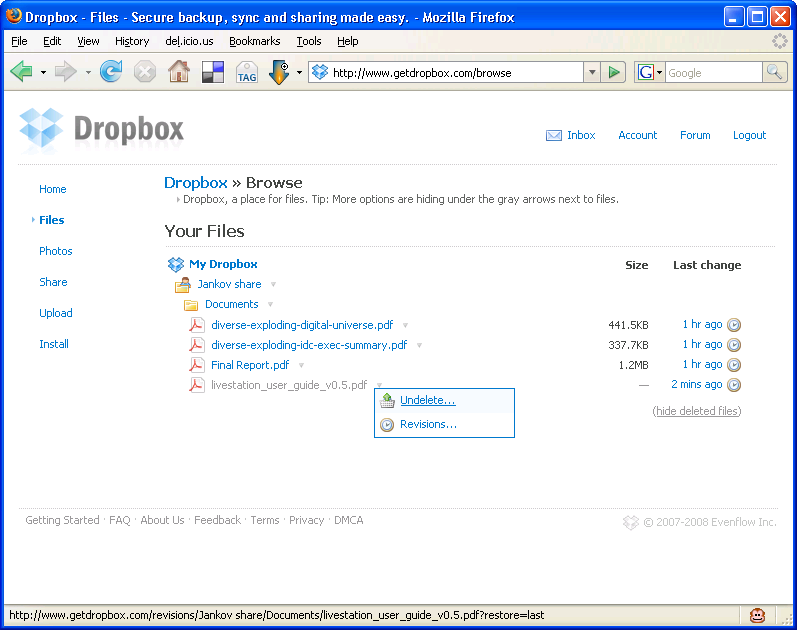
Task: Open the View menu
Action: pyautogui.click(x=88, y=41)
